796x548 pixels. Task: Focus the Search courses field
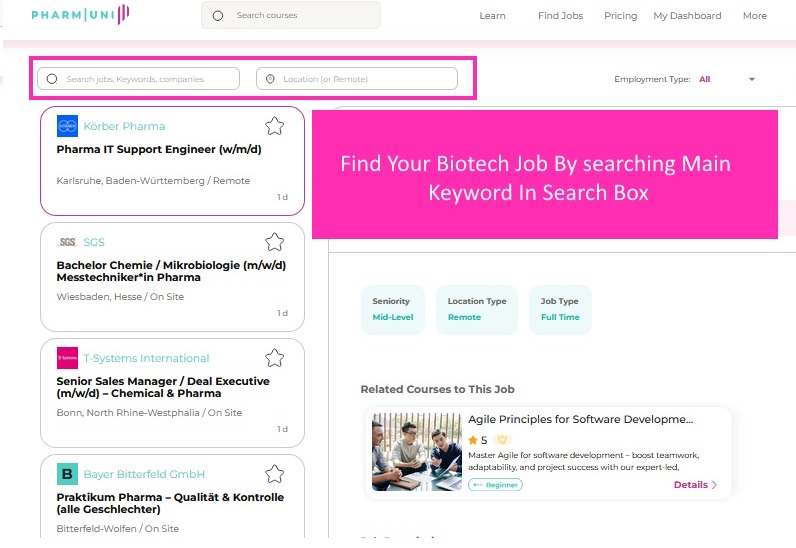click(x=291, y=15)
